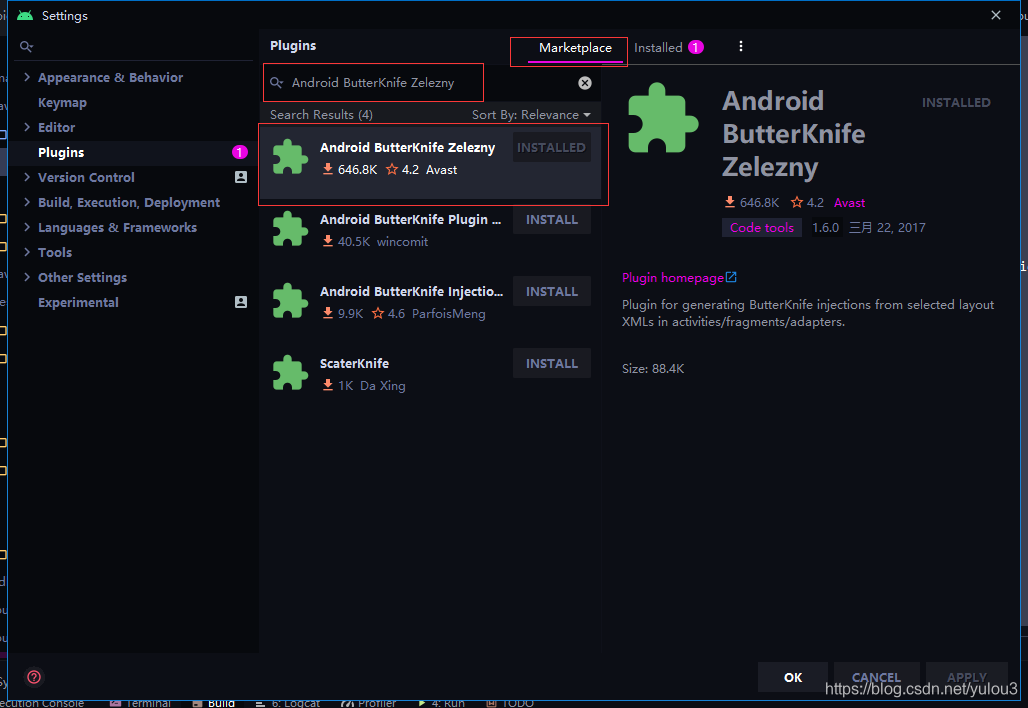Expand the Appearance & Behavior section
Image resolution: width=1028 pixels, height=708 pixels.
tap(27, 77)
